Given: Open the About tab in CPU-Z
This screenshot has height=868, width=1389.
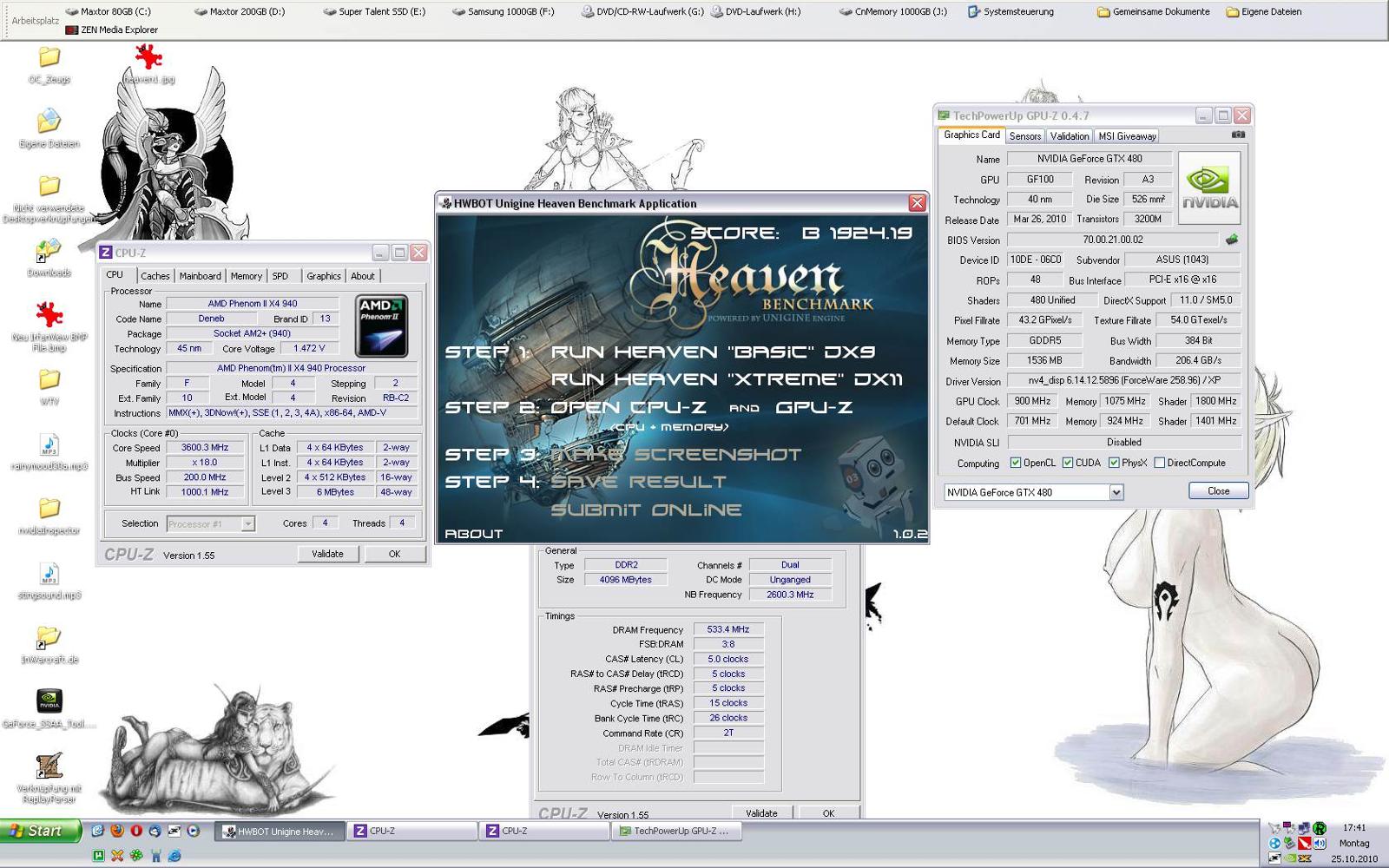Looking at the screenshot, I should [x=363, y=276].
